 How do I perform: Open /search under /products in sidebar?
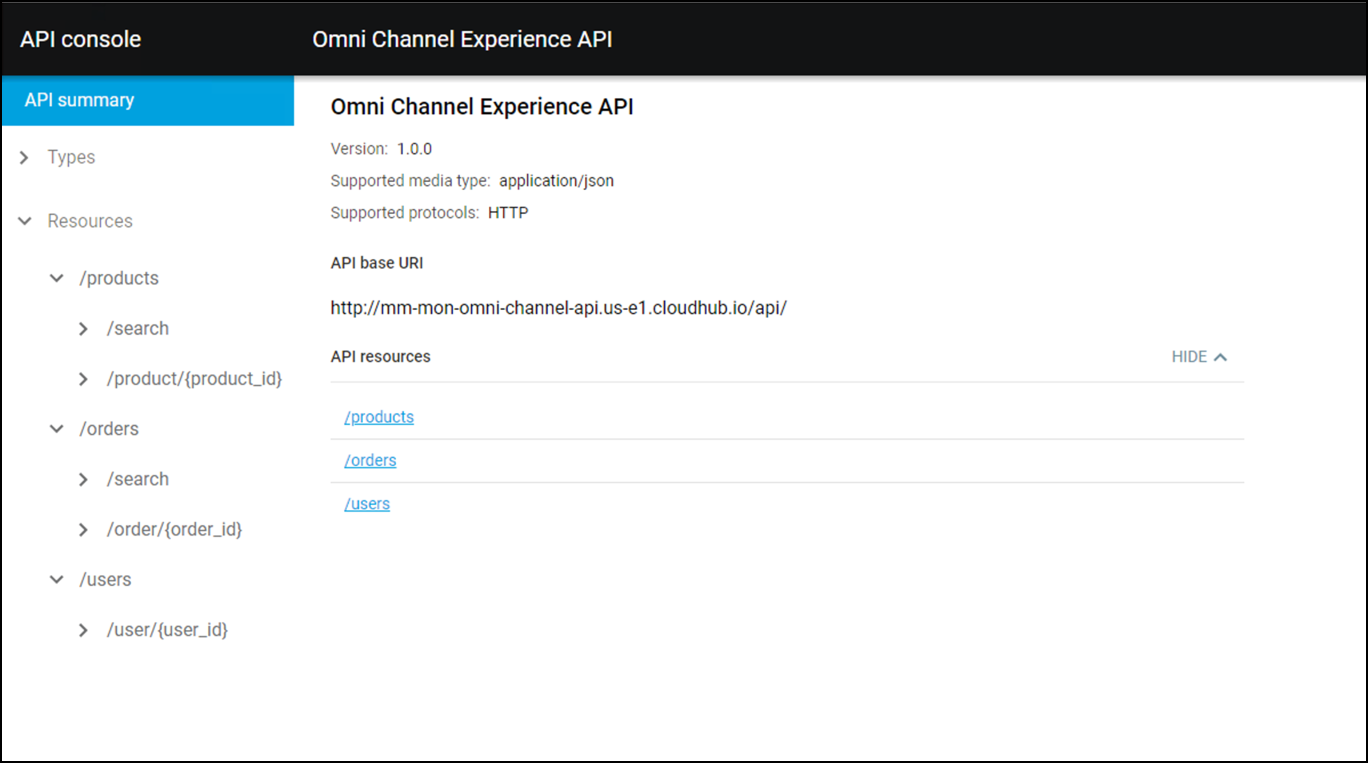point(138,328)
